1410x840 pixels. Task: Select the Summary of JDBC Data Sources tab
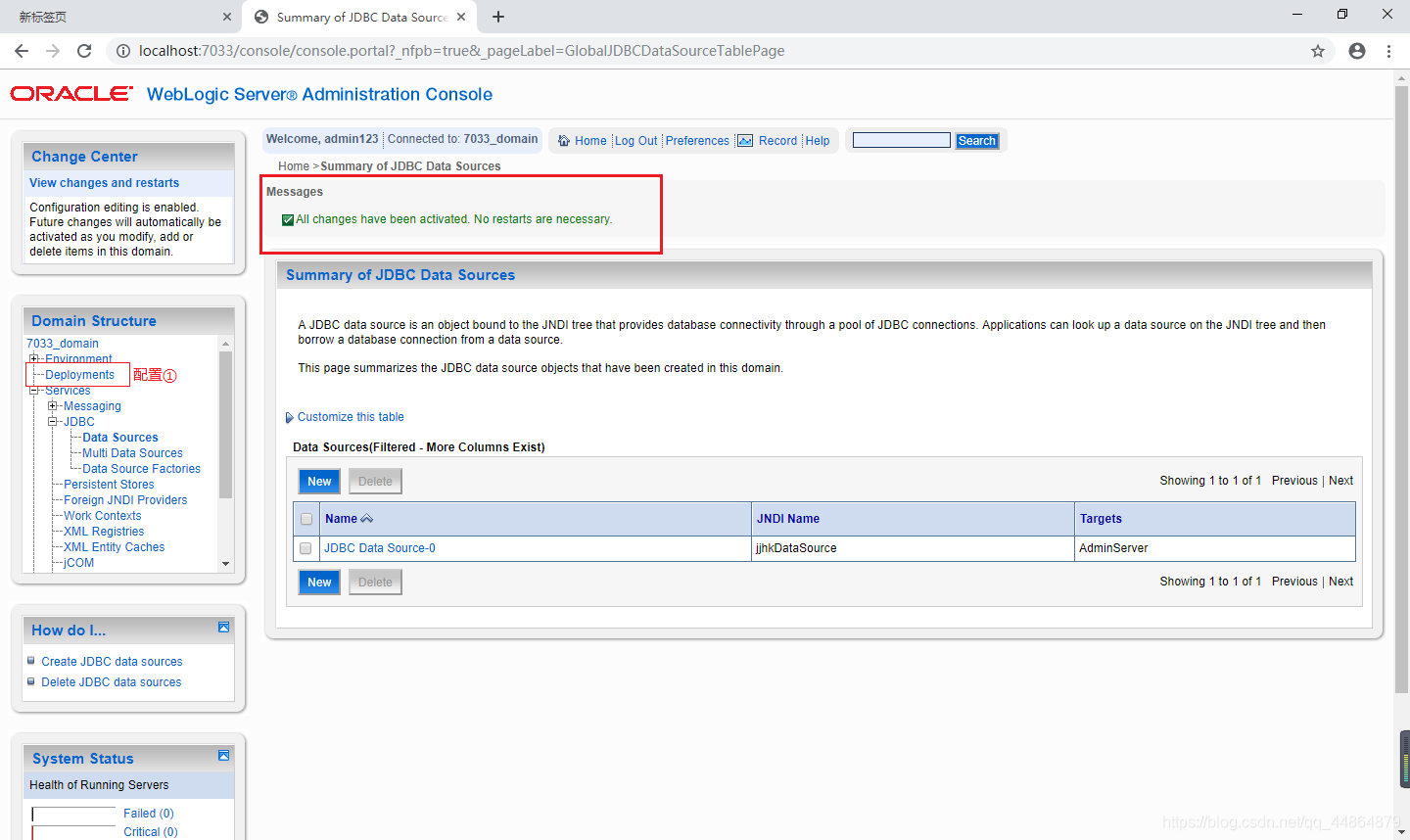tap(360, 17)
